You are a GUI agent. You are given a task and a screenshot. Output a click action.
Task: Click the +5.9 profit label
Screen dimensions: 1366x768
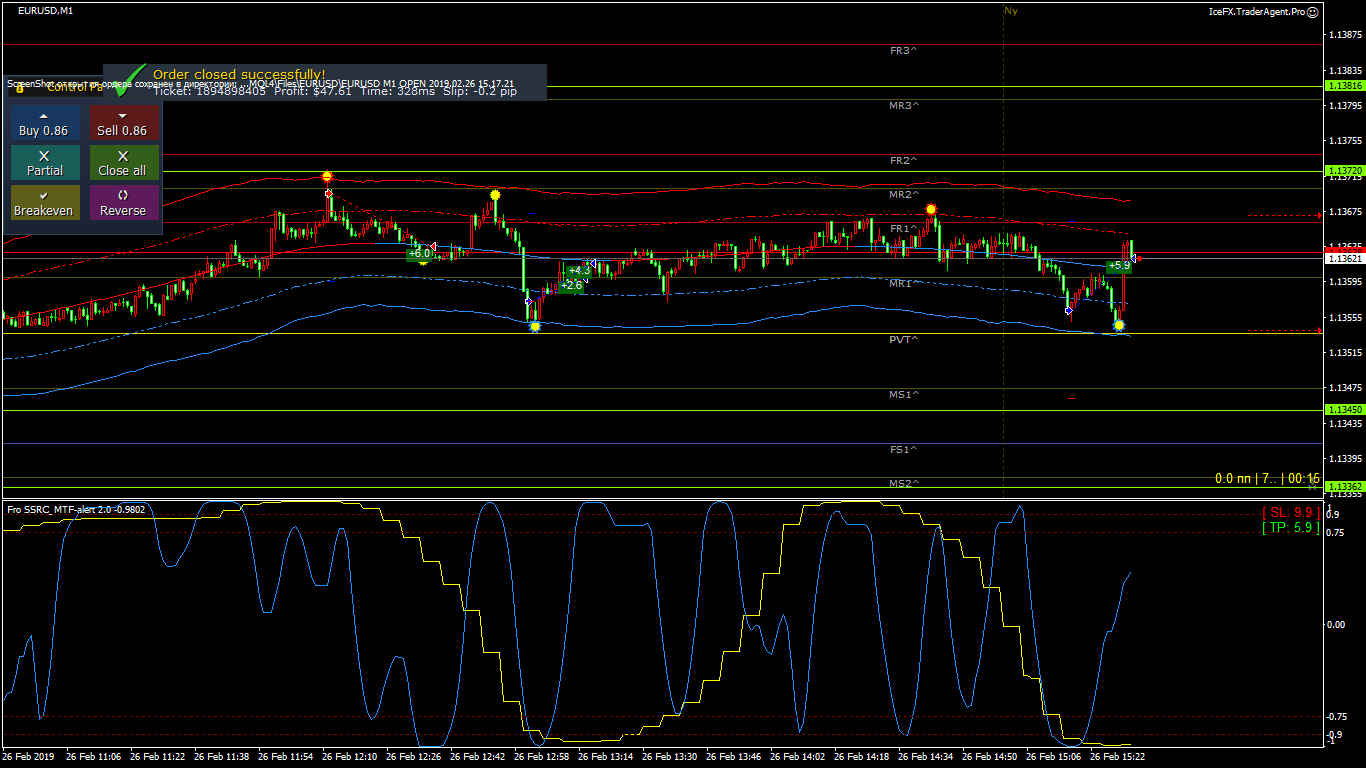[1119, 266]
